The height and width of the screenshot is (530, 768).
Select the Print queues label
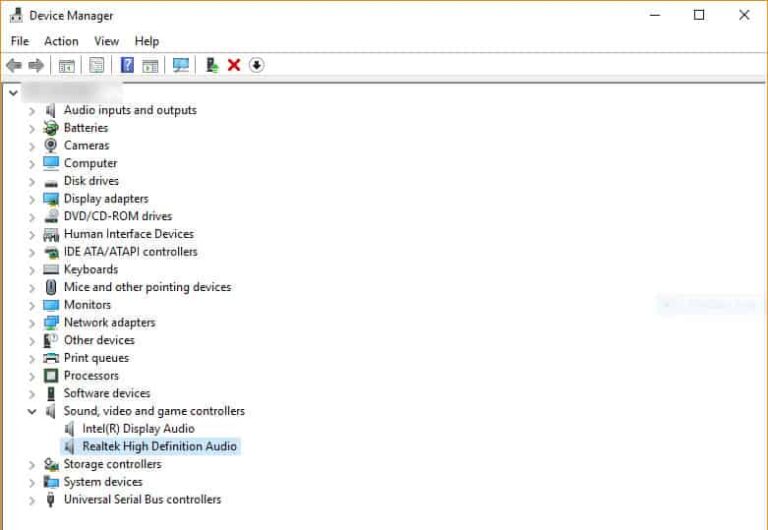click(96, 358)
